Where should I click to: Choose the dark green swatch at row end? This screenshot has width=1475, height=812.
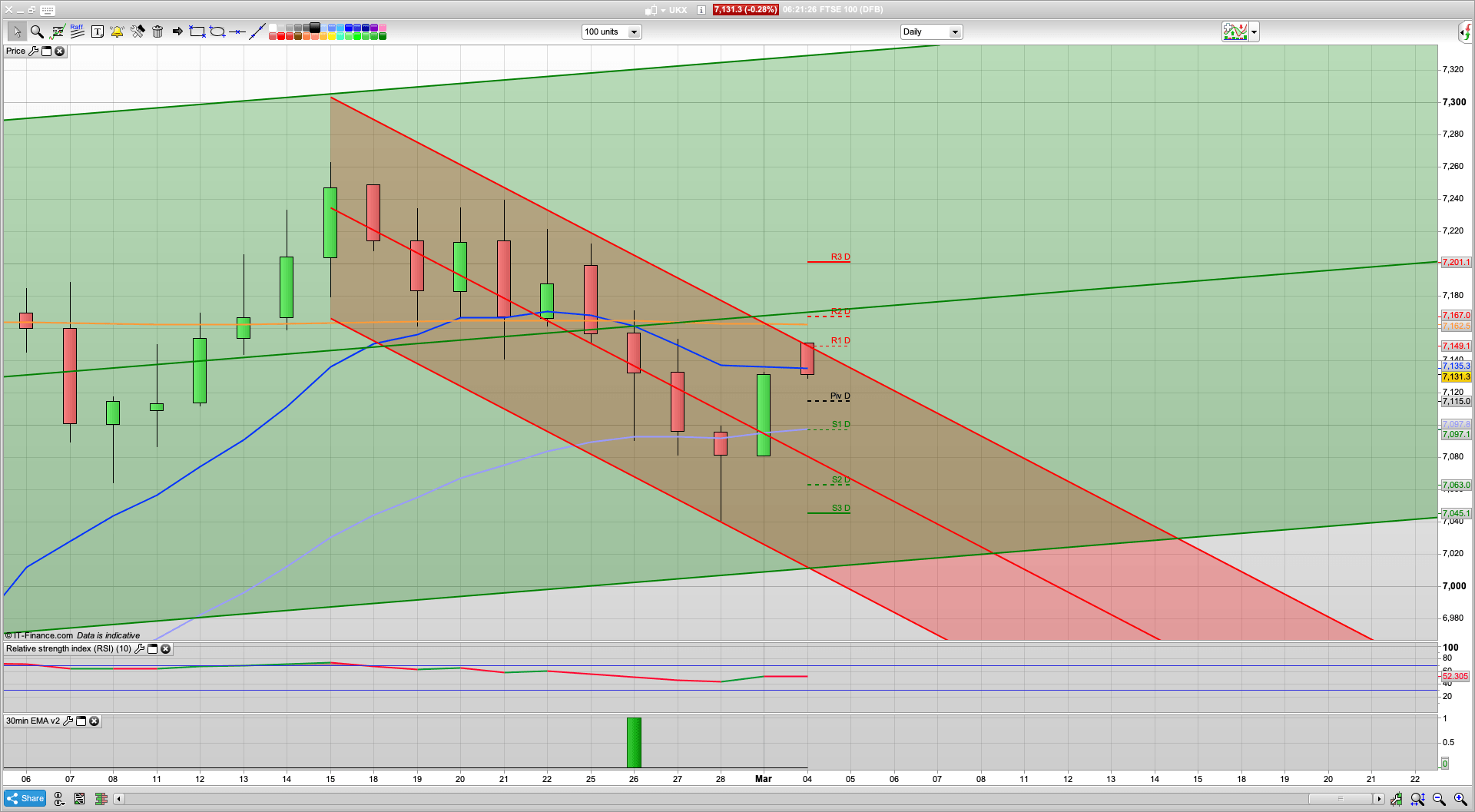[x=383, y=36]
